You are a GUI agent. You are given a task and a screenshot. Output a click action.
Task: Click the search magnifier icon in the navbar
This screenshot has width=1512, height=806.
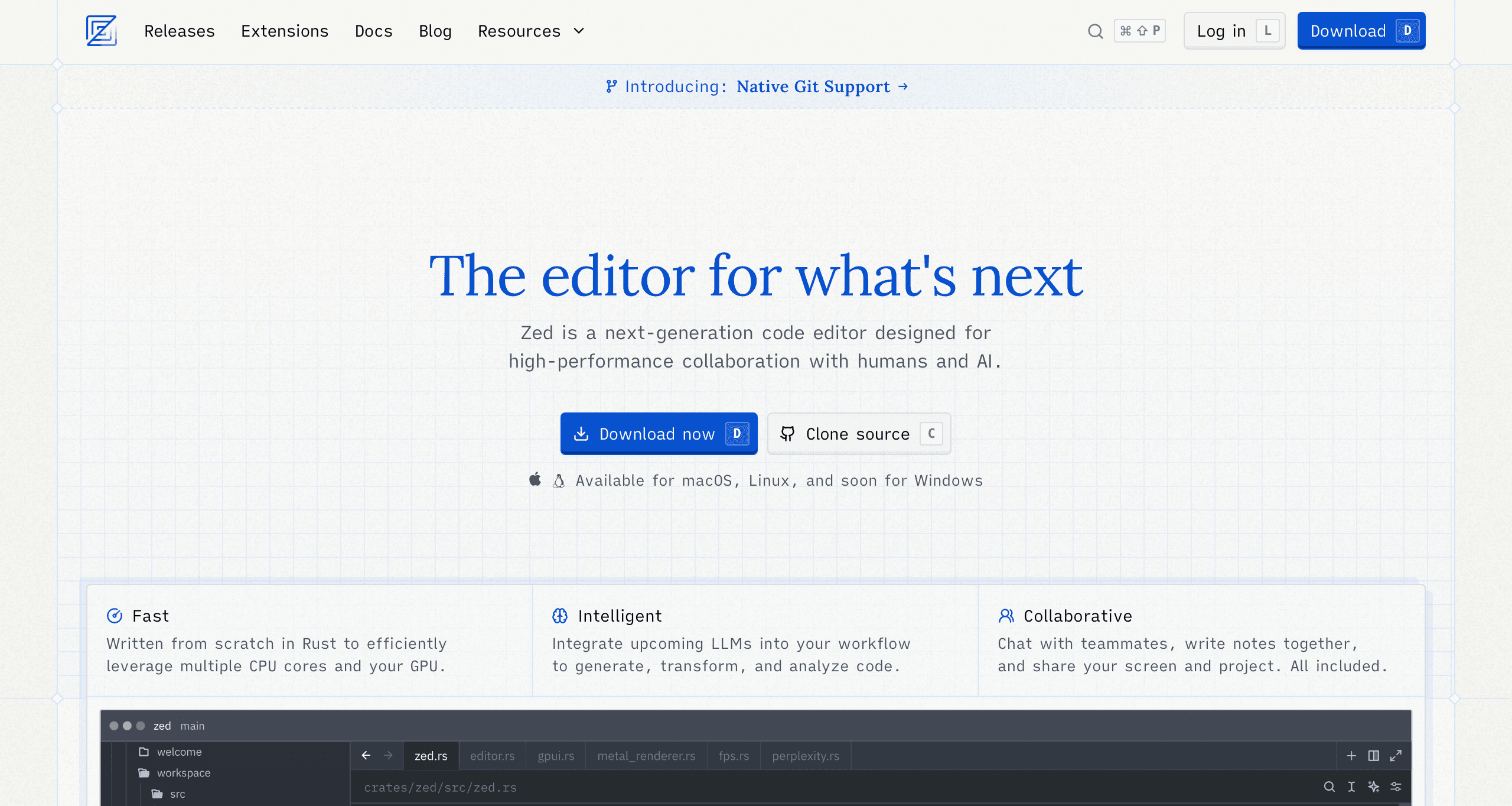[1096, 31]
